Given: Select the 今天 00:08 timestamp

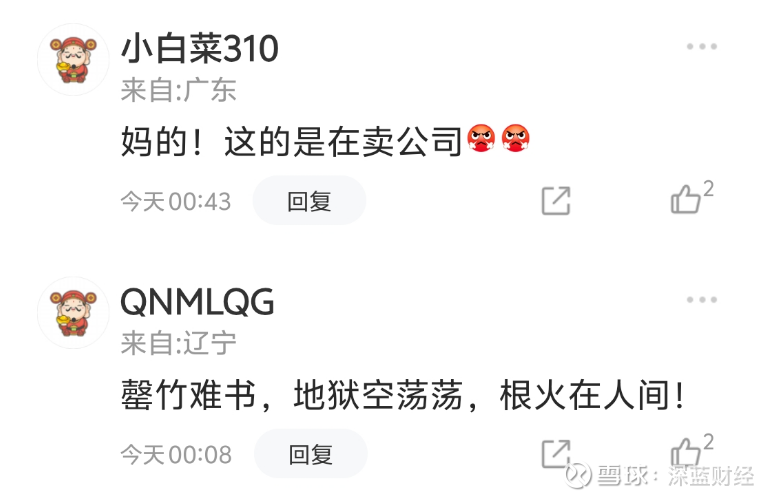Looking at the screenshot, I should [176, 455].
